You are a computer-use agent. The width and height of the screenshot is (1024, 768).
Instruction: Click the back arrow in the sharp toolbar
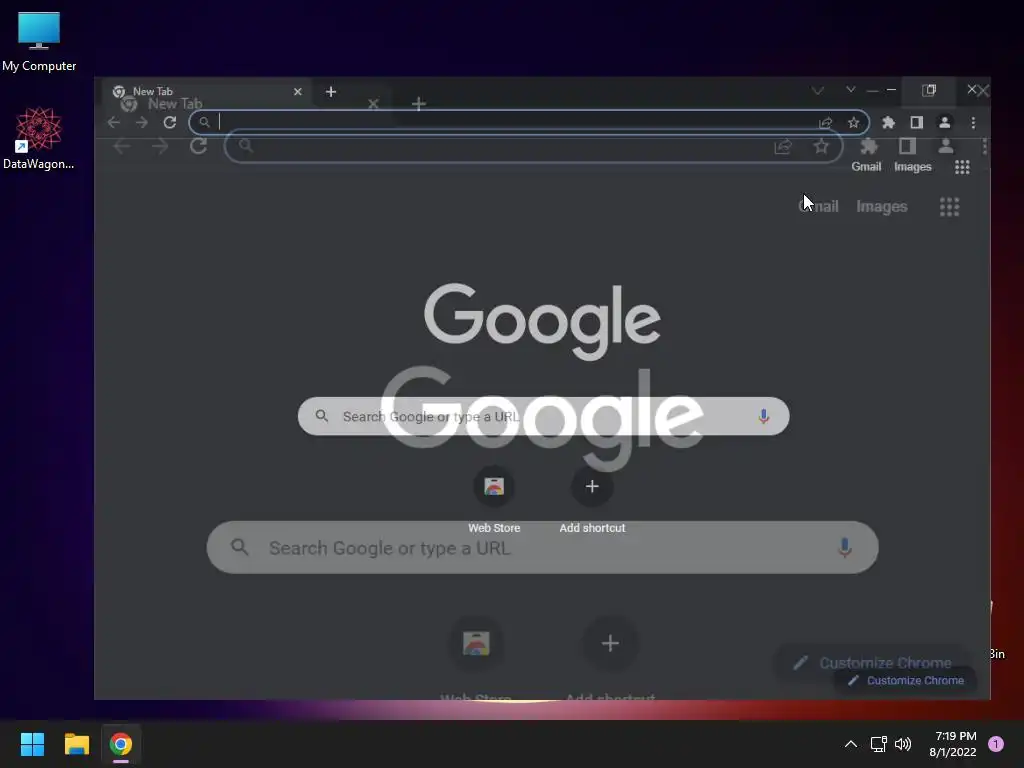114,122
